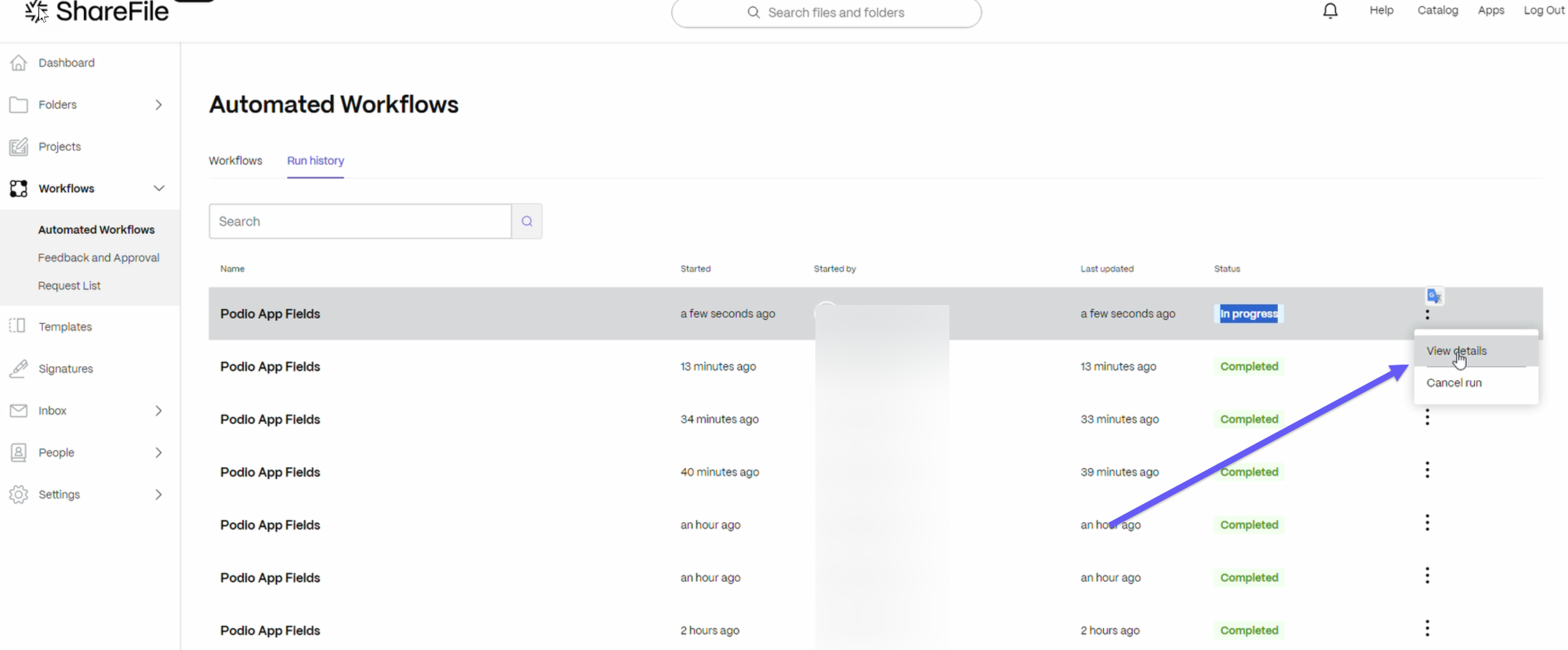Viewport: 1568px width, 650px height.
Task: Open the three-dot menu for the 40 minutes ago run
Action: pos(1427,470)
